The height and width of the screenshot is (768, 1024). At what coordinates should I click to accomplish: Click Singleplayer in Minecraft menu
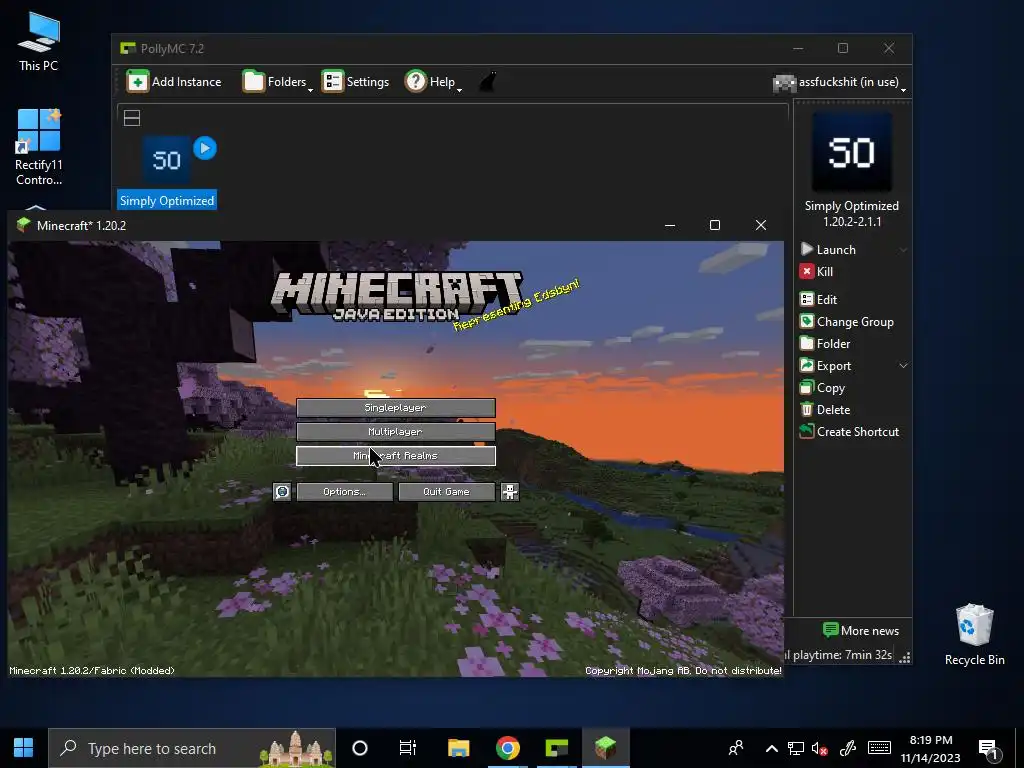tap(396, 408)
